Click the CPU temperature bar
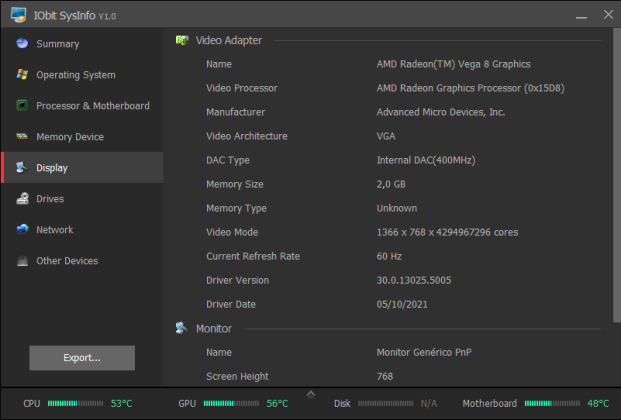This screenshot has width=621, height=420. 75,403
